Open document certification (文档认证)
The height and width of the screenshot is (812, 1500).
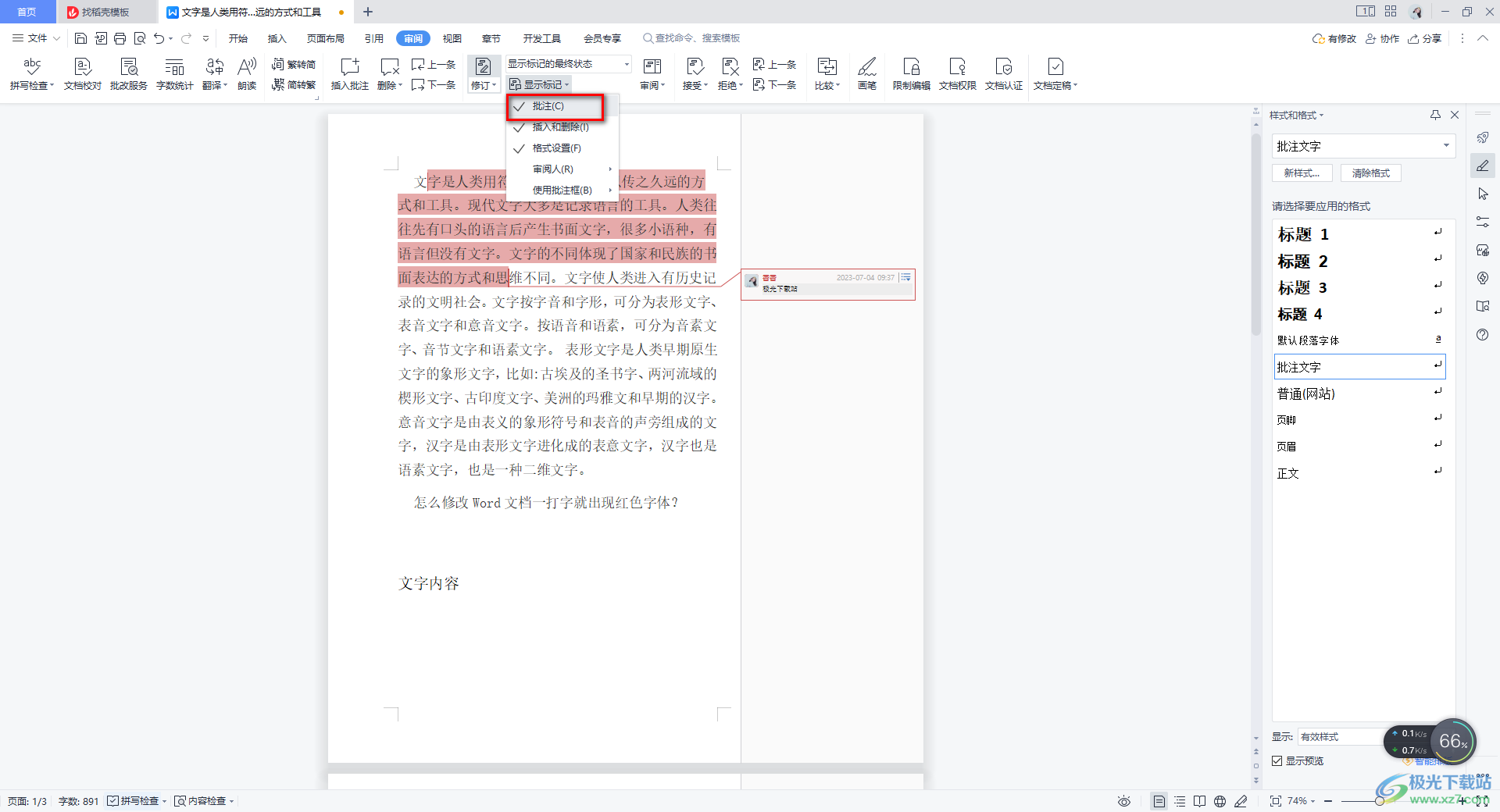[x=1004, y=74]
